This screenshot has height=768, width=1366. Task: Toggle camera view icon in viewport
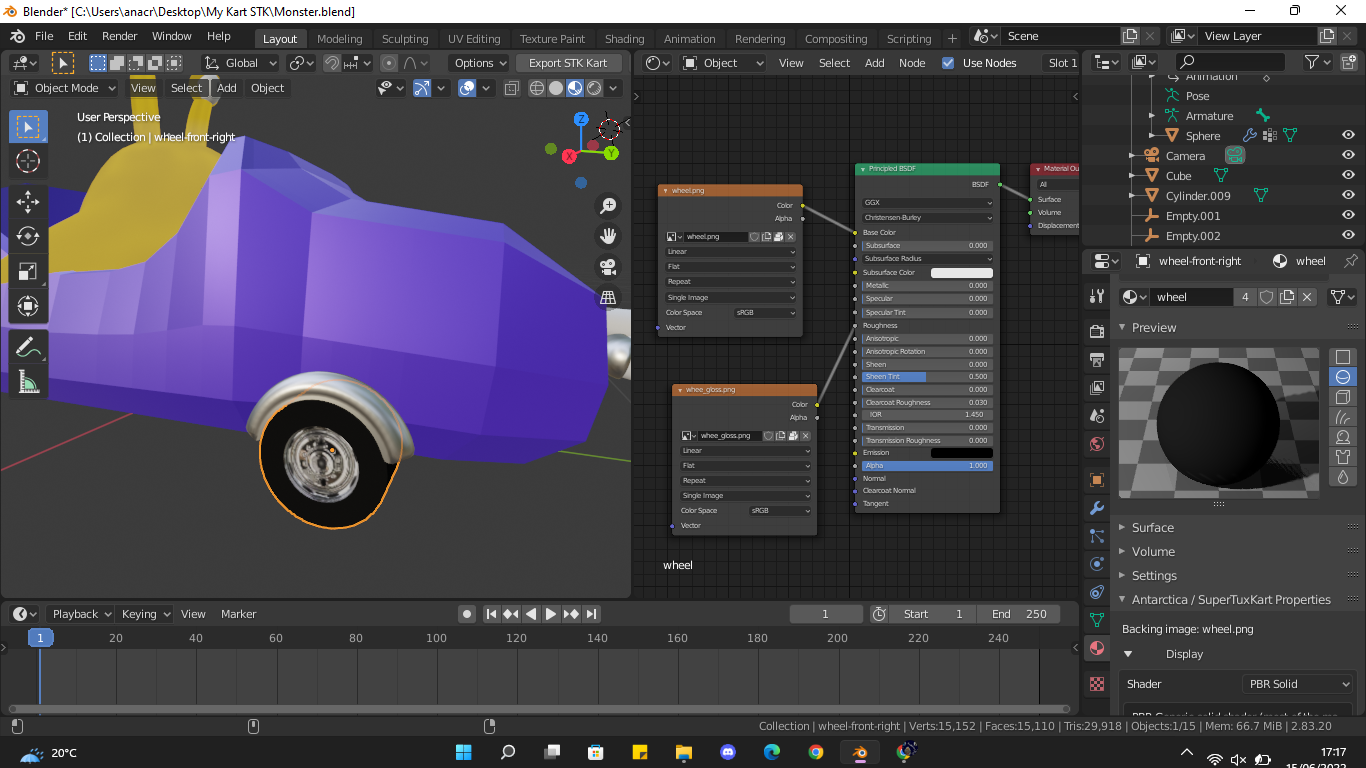(607, 267)
